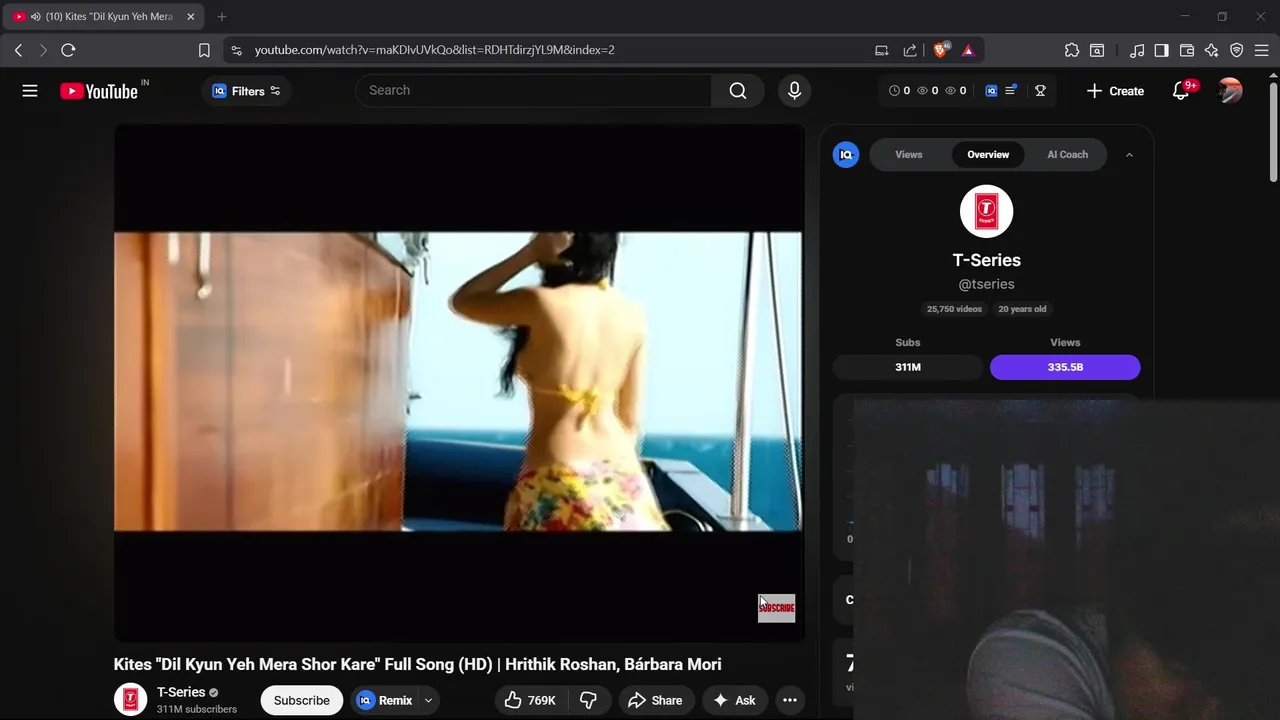Click the vidIQ clock counter icon
This screenshot has height=720, width=1280.
894,91
